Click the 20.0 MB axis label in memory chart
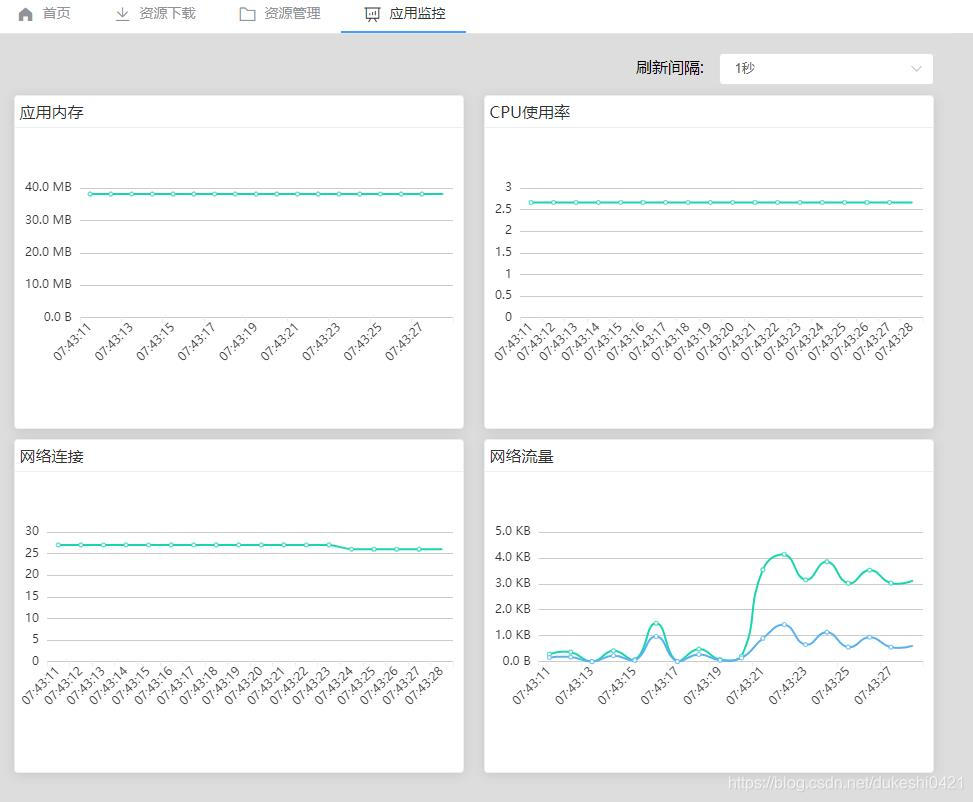Image resolution: width=973 pixels, height=802 pixels. click(x=48, y=251)
